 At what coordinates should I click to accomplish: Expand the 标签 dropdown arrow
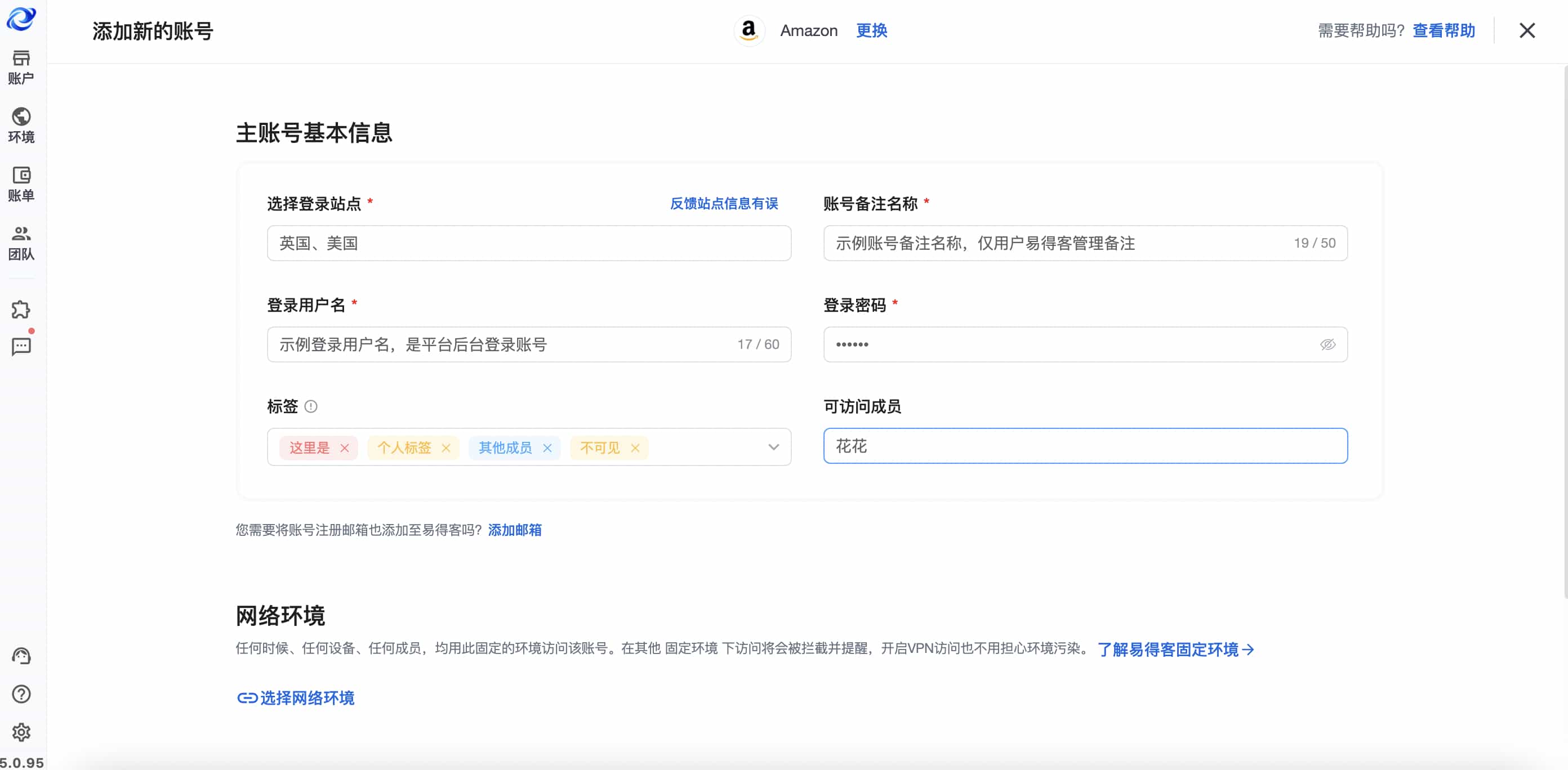[774, 447]
